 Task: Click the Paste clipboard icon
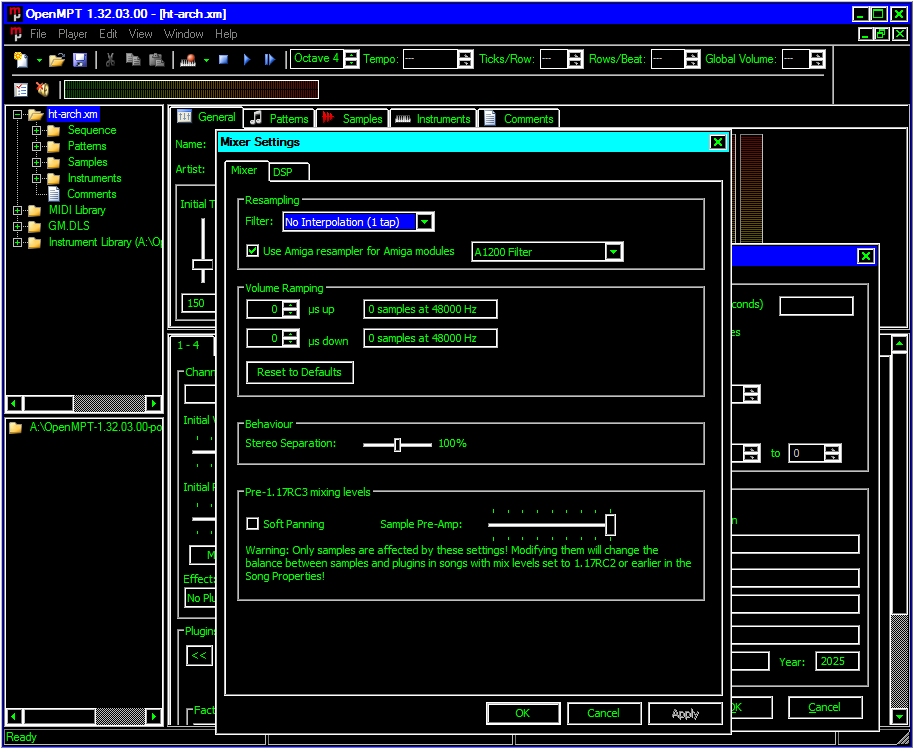[x=156, y=59]
